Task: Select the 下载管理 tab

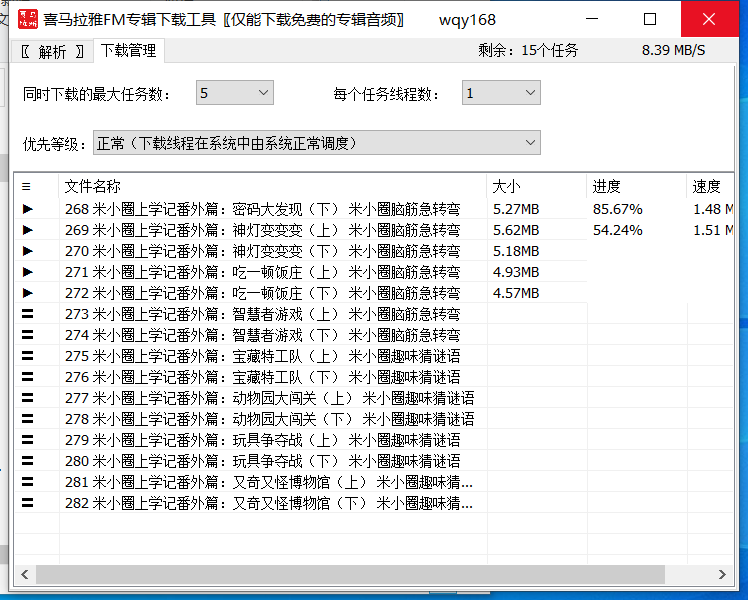Action: point(128,51)
